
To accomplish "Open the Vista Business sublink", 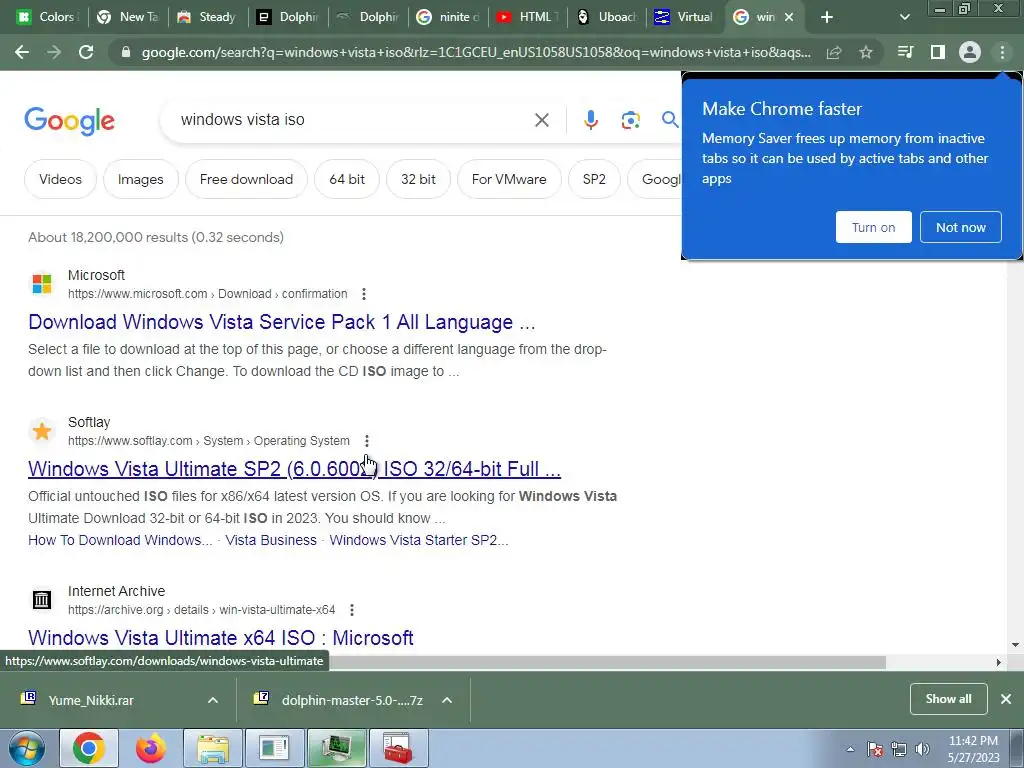I will (x=271, y=540).
